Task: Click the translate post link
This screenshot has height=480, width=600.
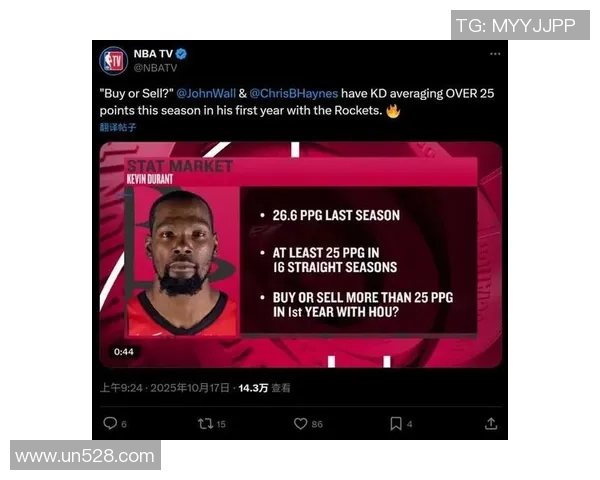Action: point(118,127)
